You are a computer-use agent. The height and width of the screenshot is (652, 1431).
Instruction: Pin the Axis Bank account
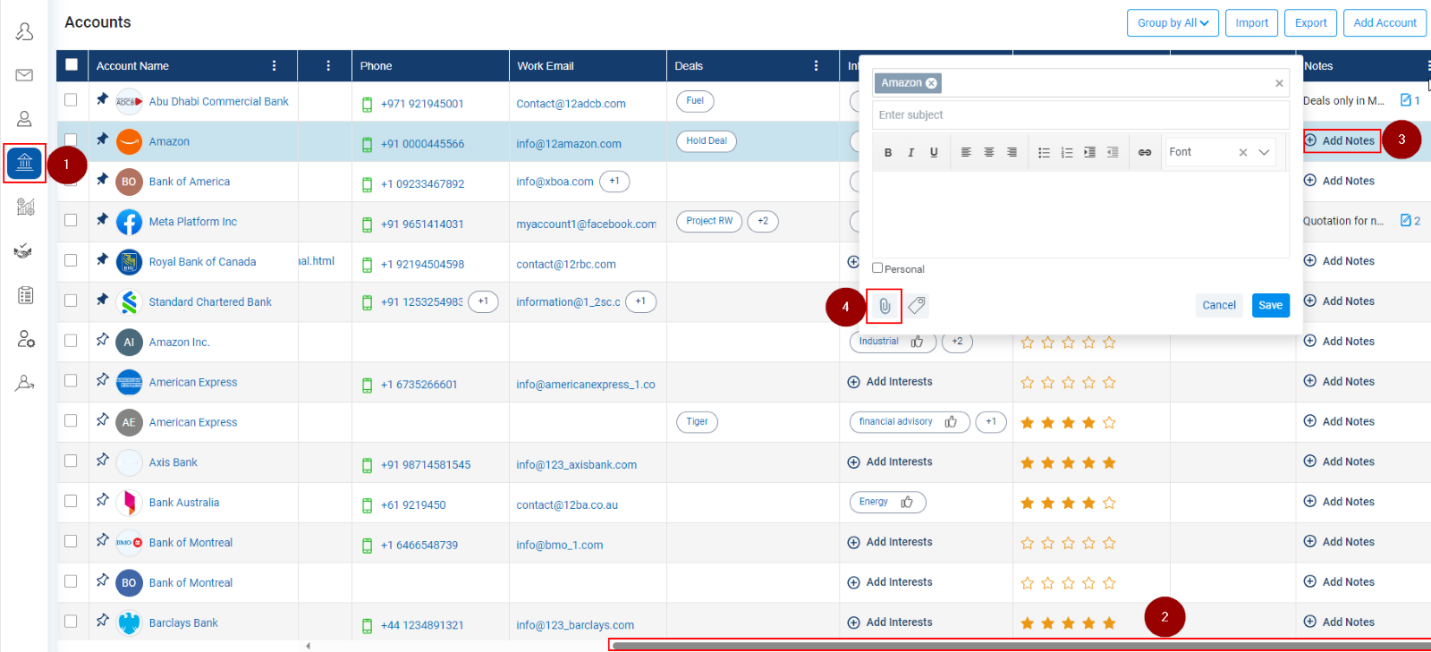click(x=102, y=461)
